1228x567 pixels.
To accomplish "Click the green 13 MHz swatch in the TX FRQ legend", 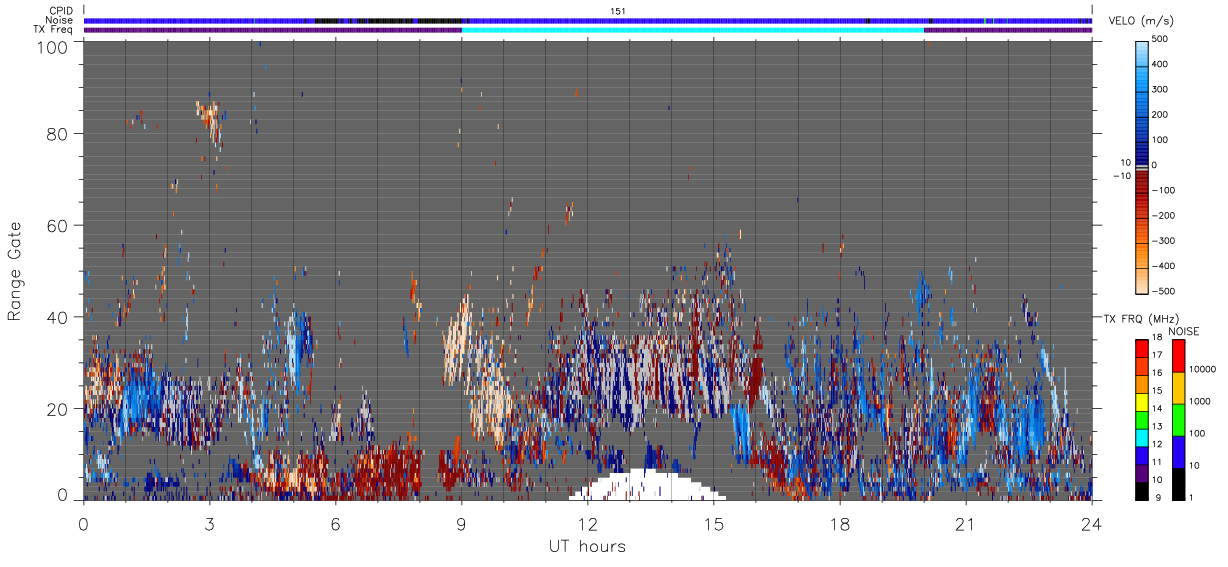I will click(1142, 419).
